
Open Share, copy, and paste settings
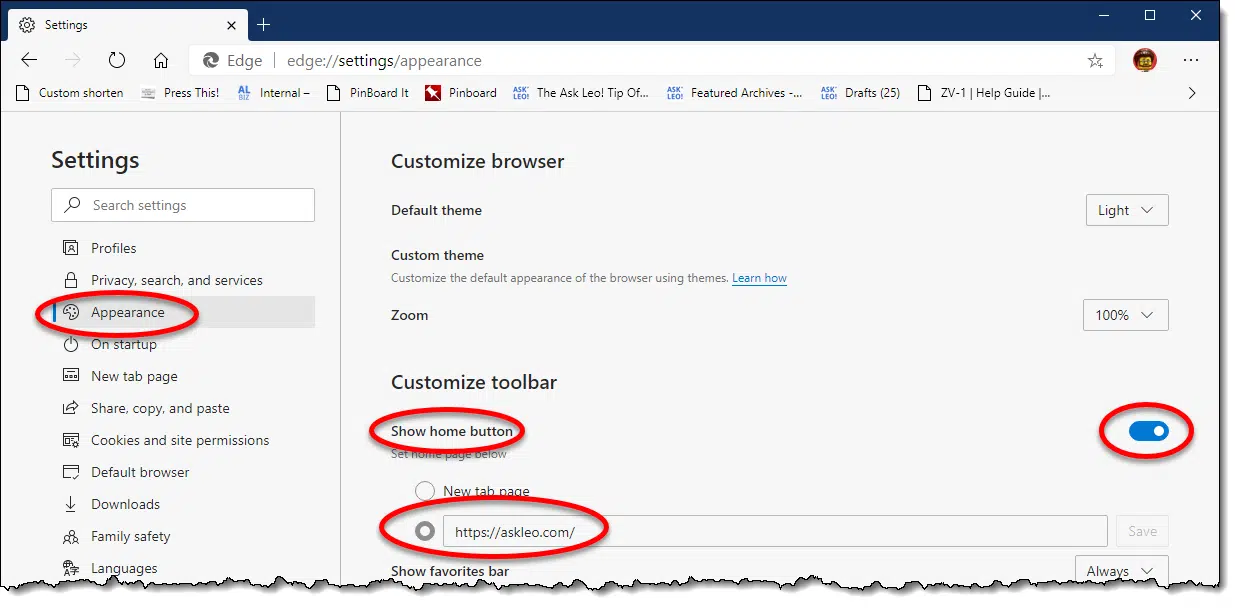click(184, 408)
